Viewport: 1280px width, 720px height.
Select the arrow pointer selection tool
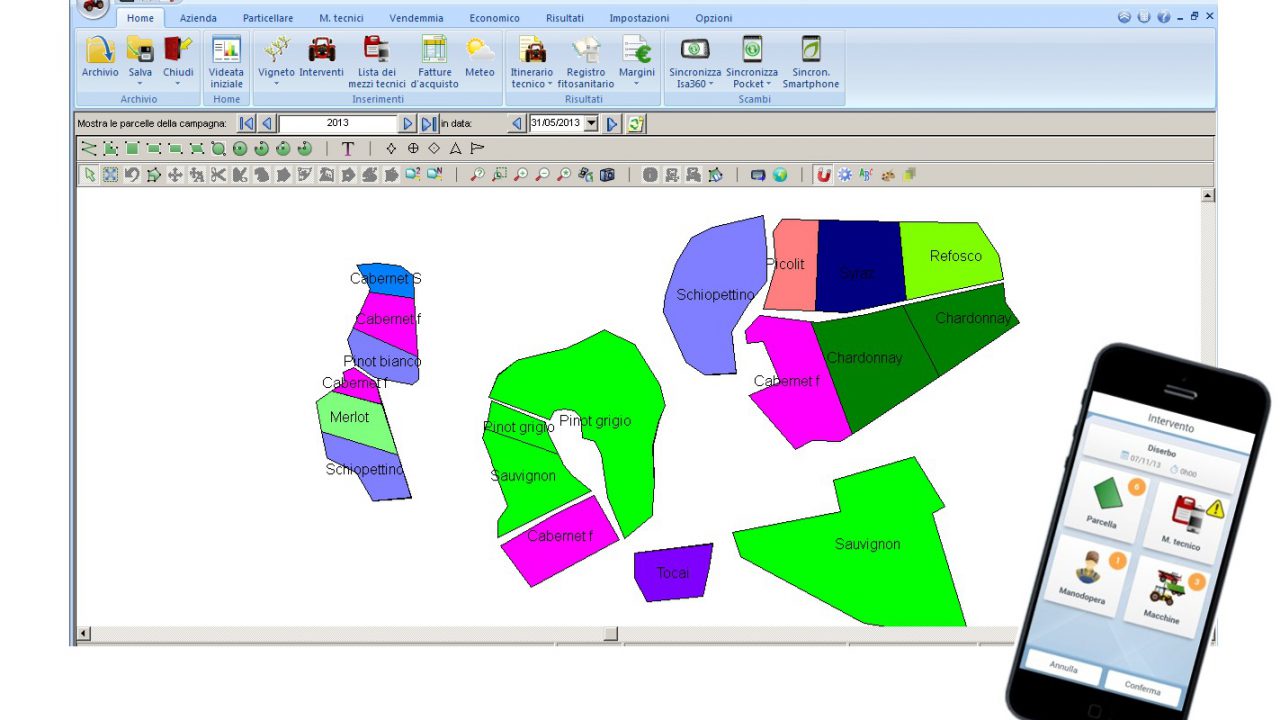89,175
